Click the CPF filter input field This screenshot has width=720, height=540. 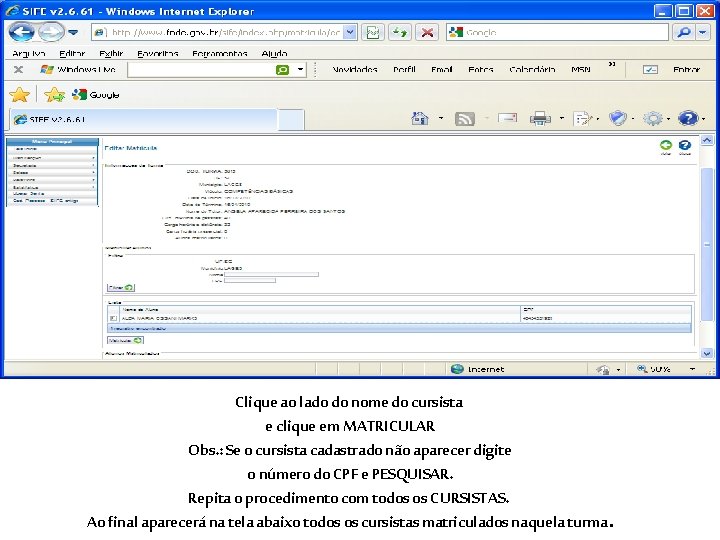click(x=250, y=281)
